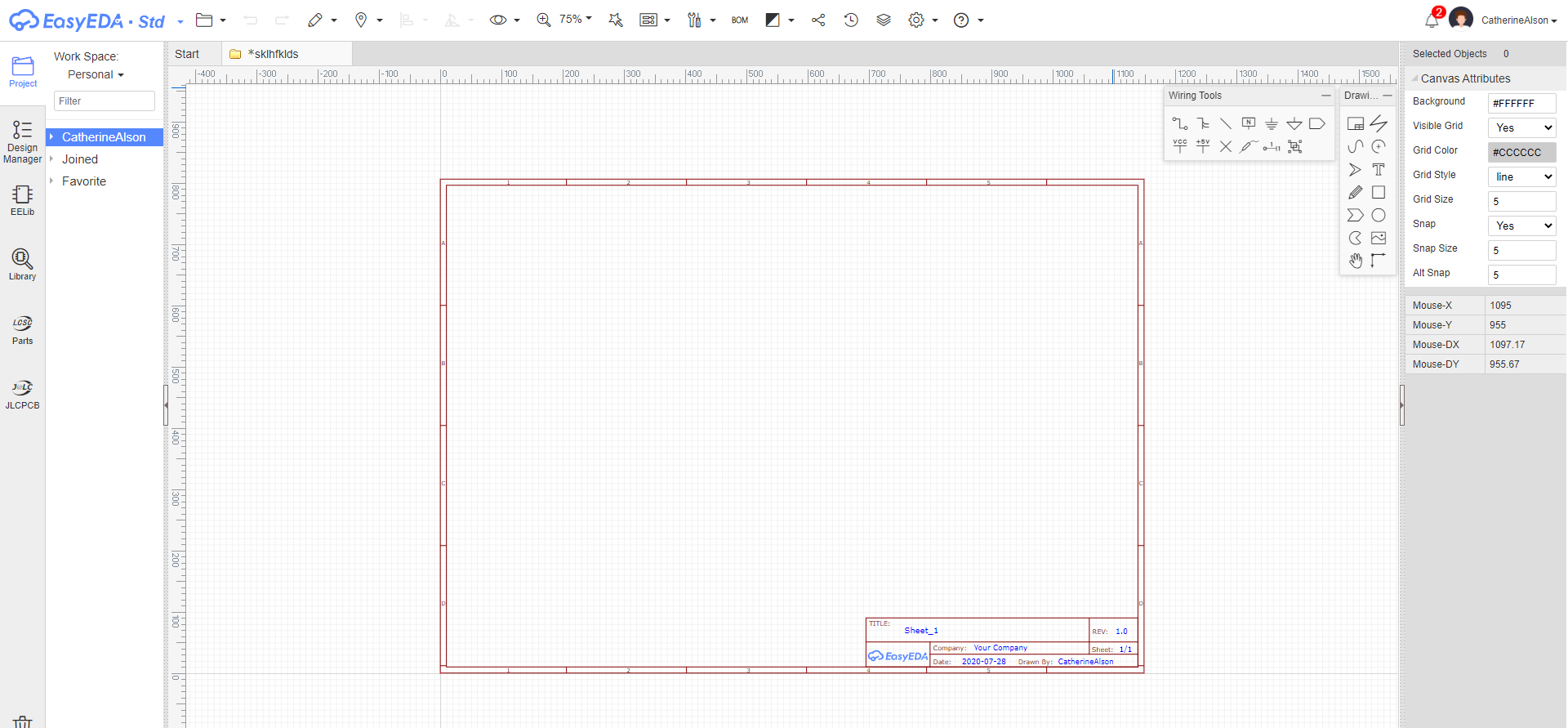The image size is (1568, 728).
Task: Select the Drag hand tool
Action: (x=1356, y=261)
